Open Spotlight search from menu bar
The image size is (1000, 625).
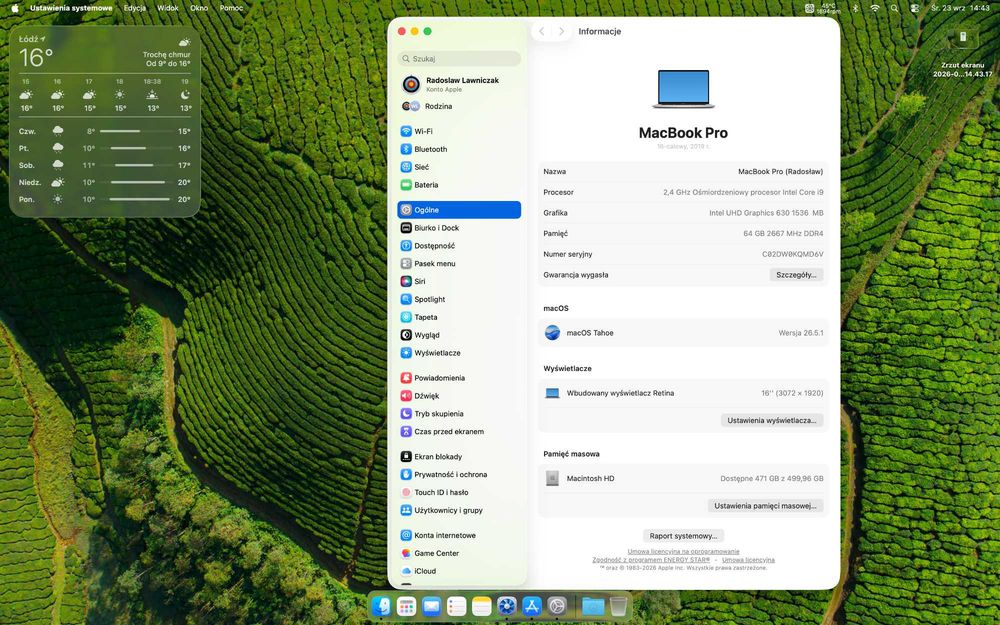point(894,8)
